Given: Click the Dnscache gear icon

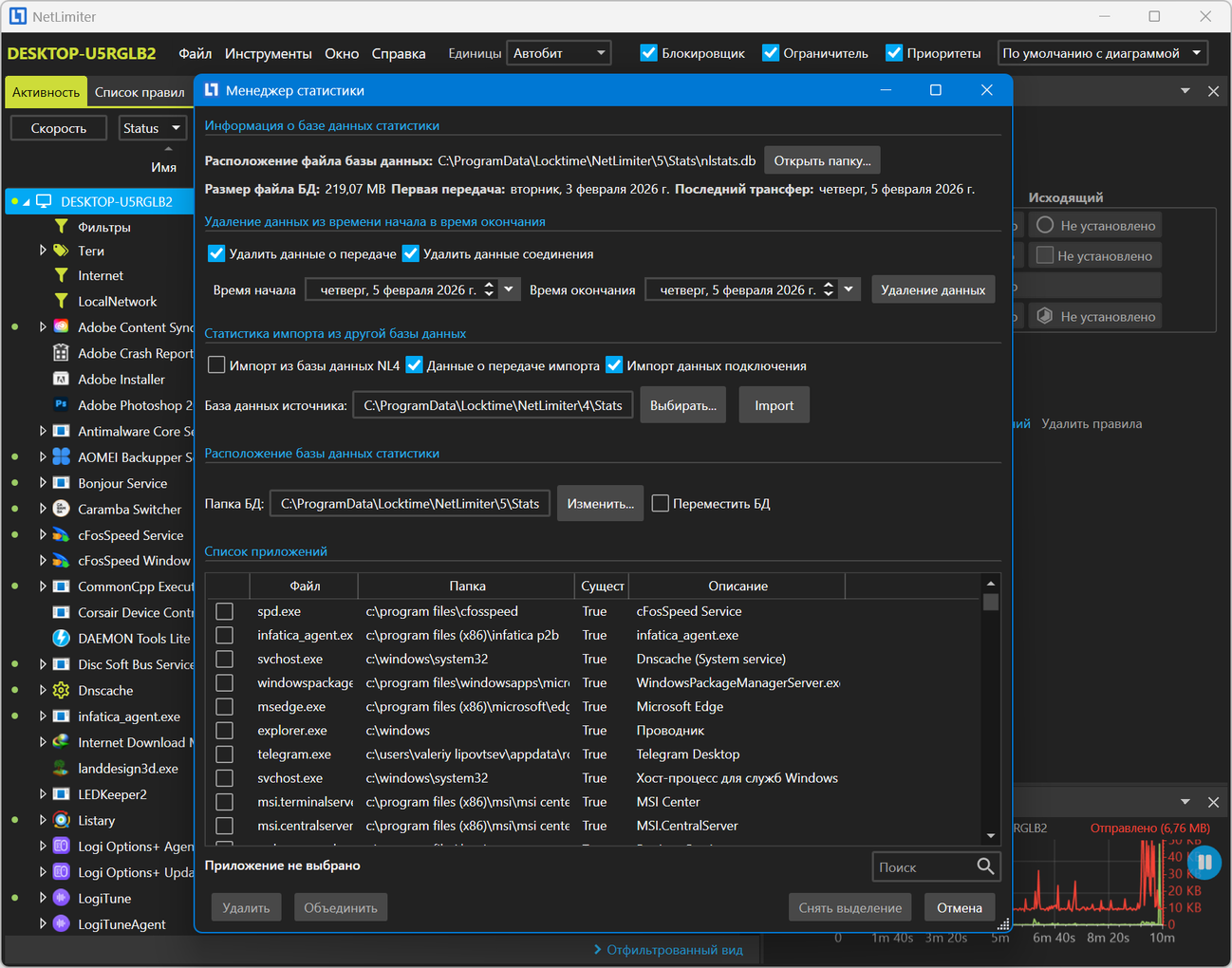Looking at the screenshot, I should (x=62, y=690).
